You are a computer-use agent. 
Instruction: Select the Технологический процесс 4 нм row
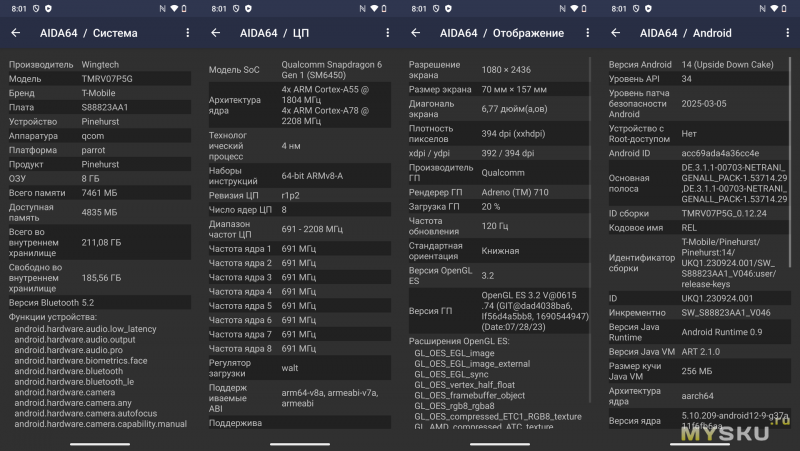(x=299, y=146)
